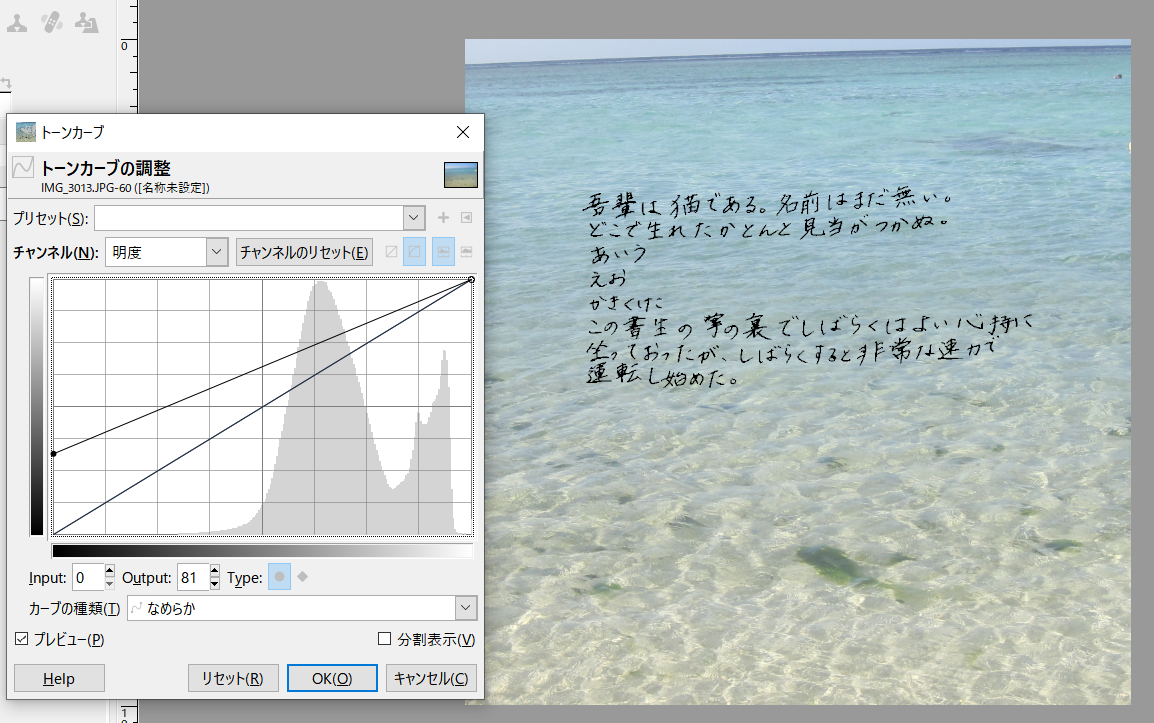The height and width of the screenshot is (723, 1154).
Task: Open the プリセット dropdown list
Action: 412,217
